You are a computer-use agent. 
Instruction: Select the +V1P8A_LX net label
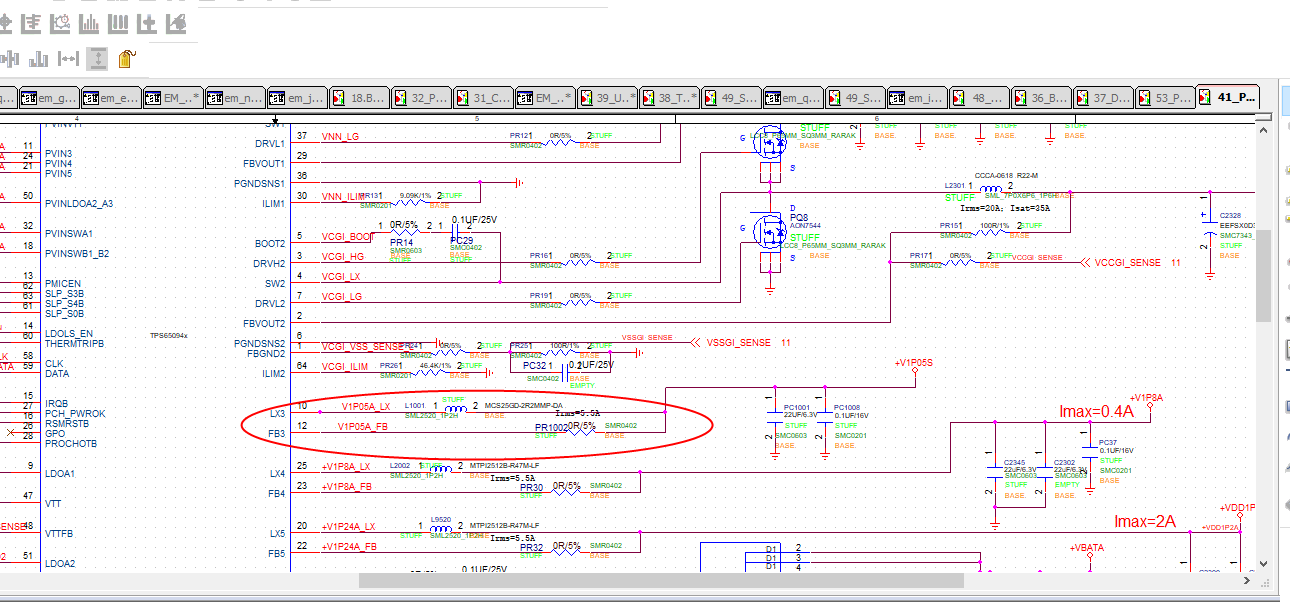click(346, 467)
